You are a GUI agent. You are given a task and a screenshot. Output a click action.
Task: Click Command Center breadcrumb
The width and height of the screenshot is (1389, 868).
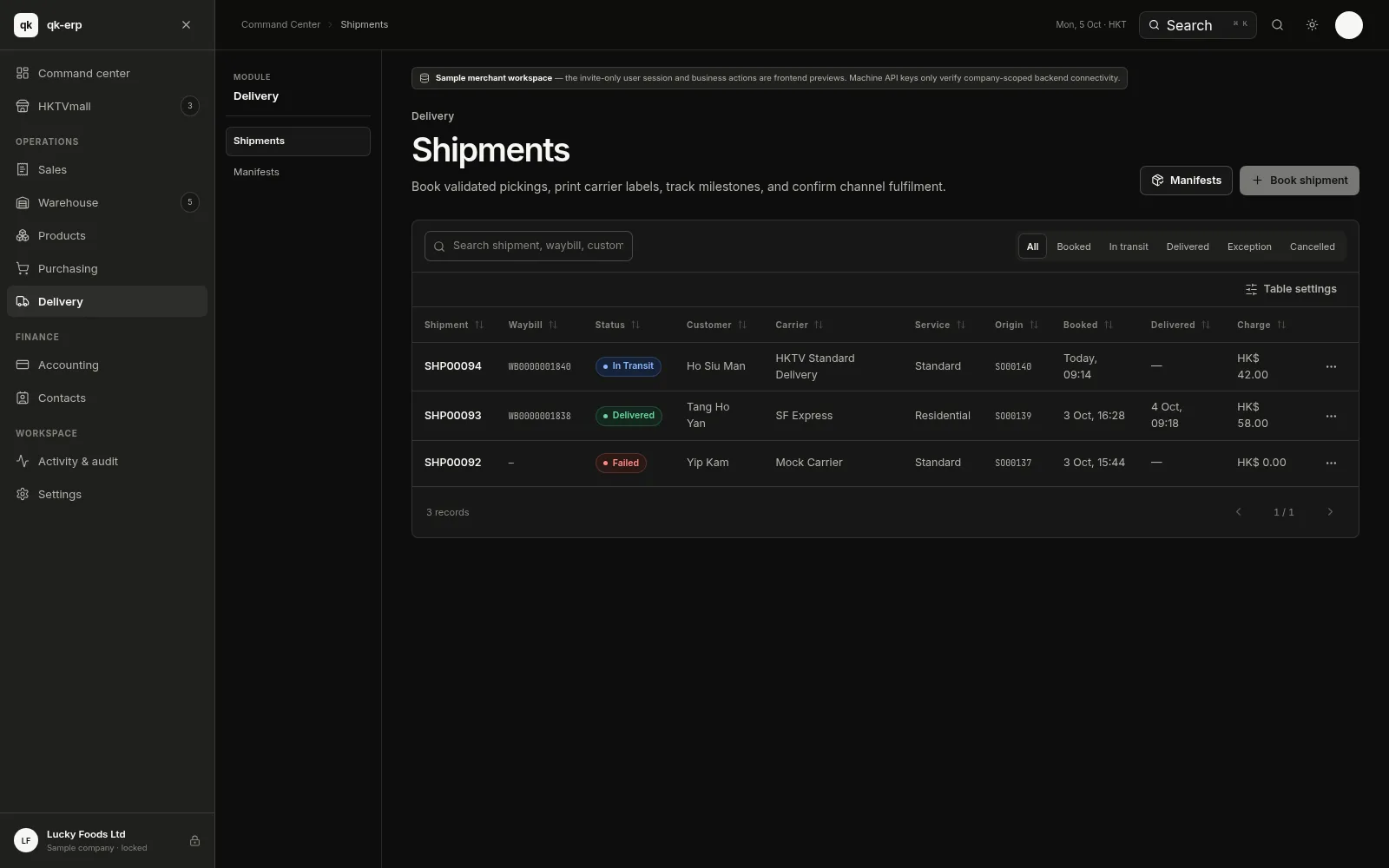(x=280, y=24)
